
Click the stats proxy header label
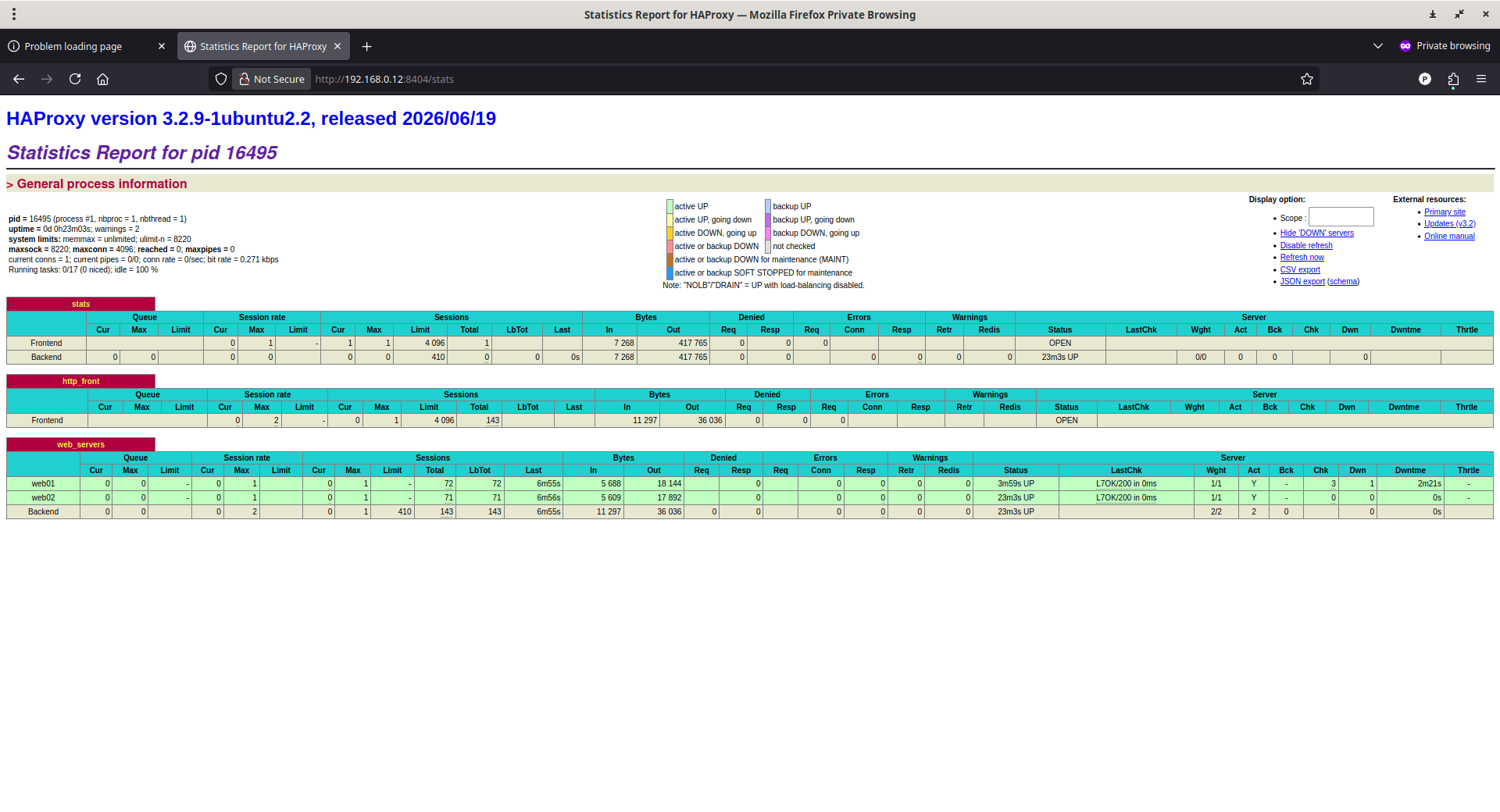point(80,304)
